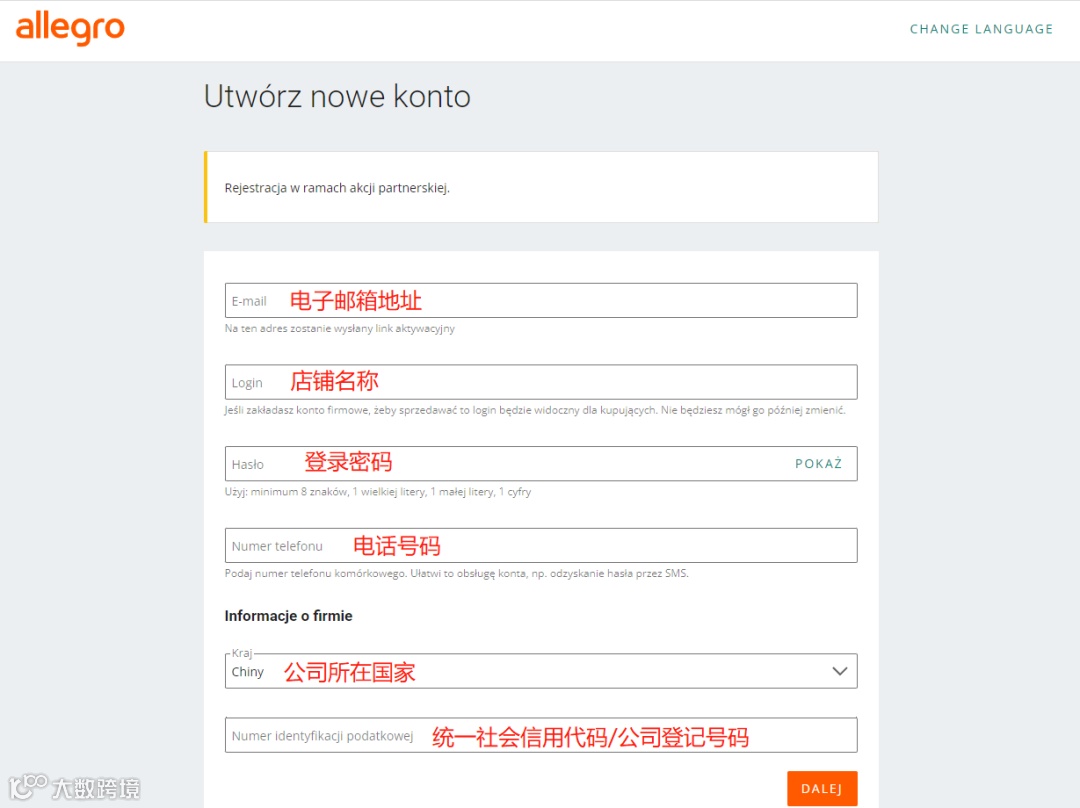Click the allegro logo
Screen dimensions: 1080x808
click(70, 29)
